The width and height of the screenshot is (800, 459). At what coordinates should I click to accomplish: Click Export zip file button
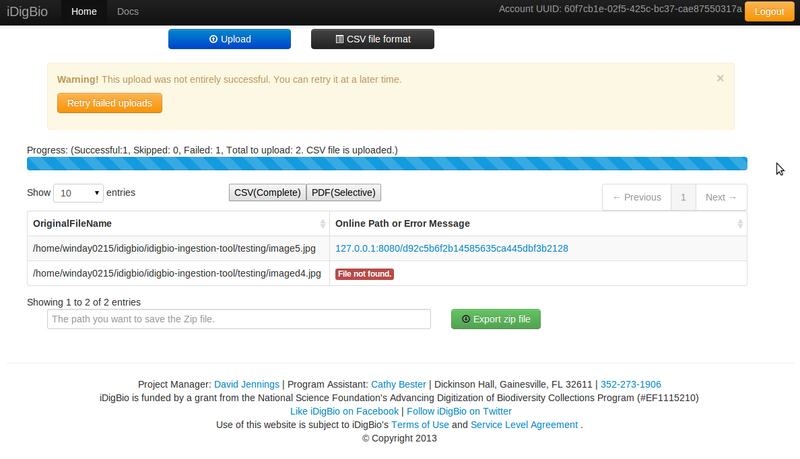pyautogui.click(x=495, y=319)
